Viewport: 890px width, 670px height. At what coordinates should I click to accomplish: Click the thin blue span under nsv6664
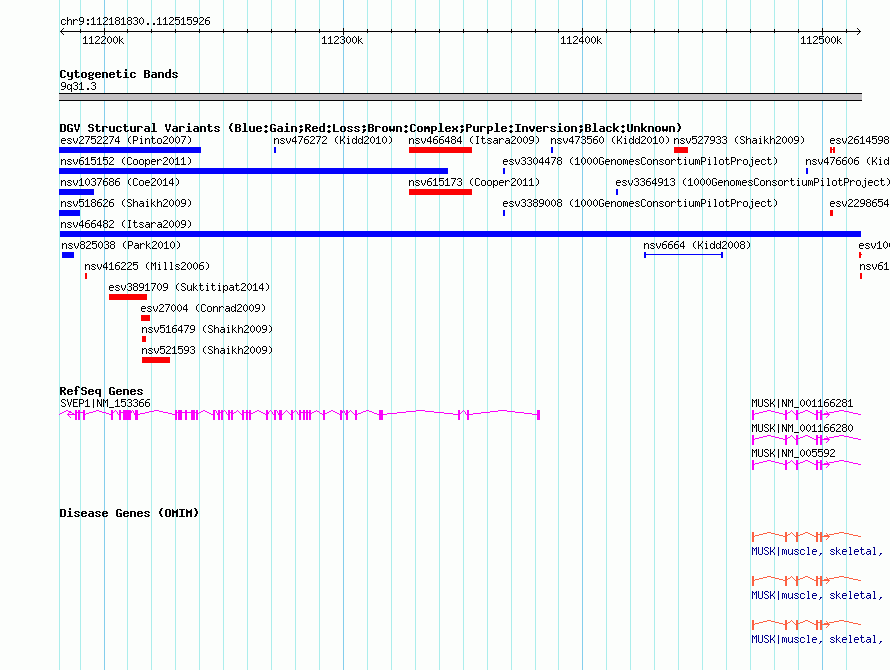coord(683,255)
